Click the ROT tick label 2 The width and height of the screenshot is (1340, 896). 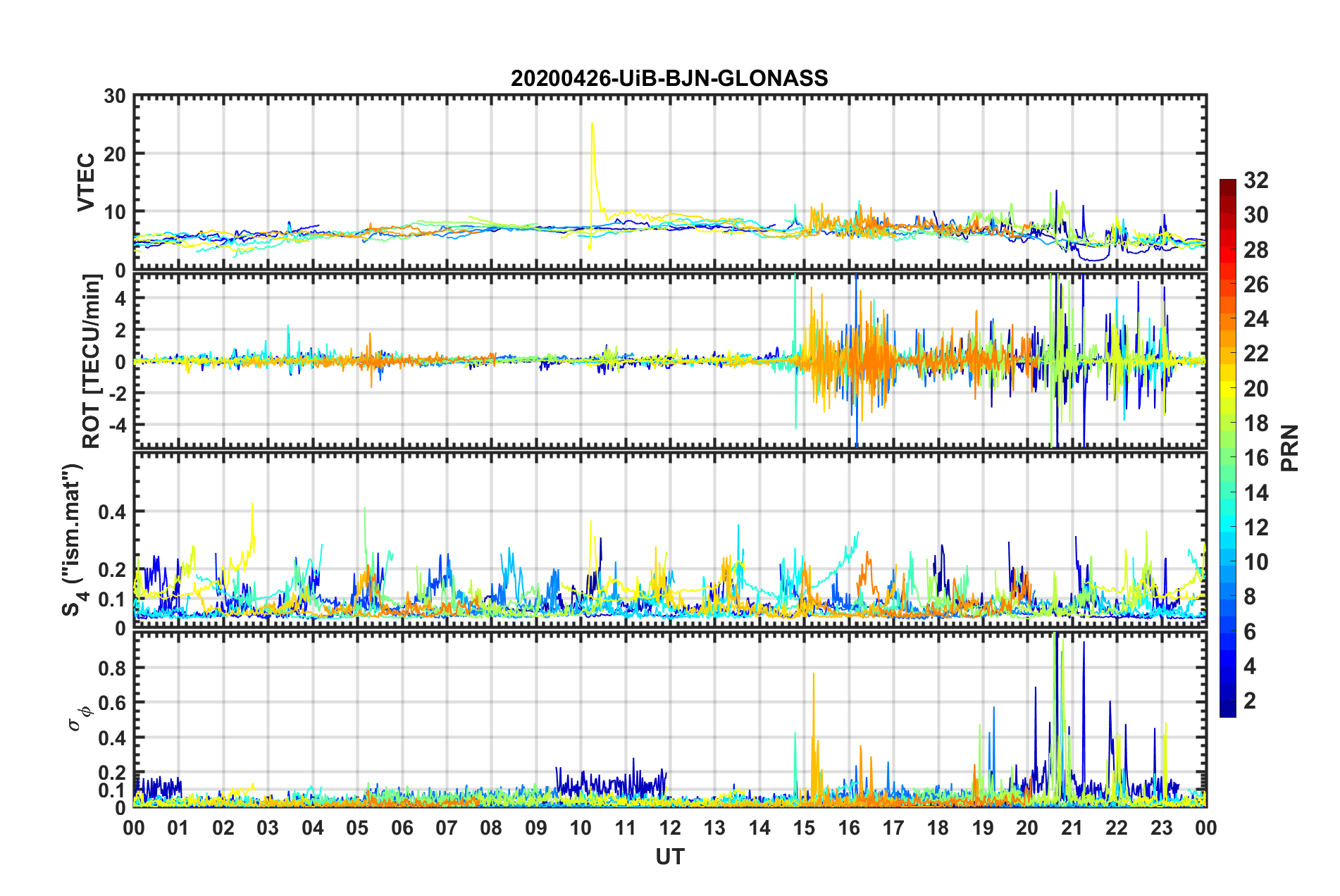tap(121, 330)
